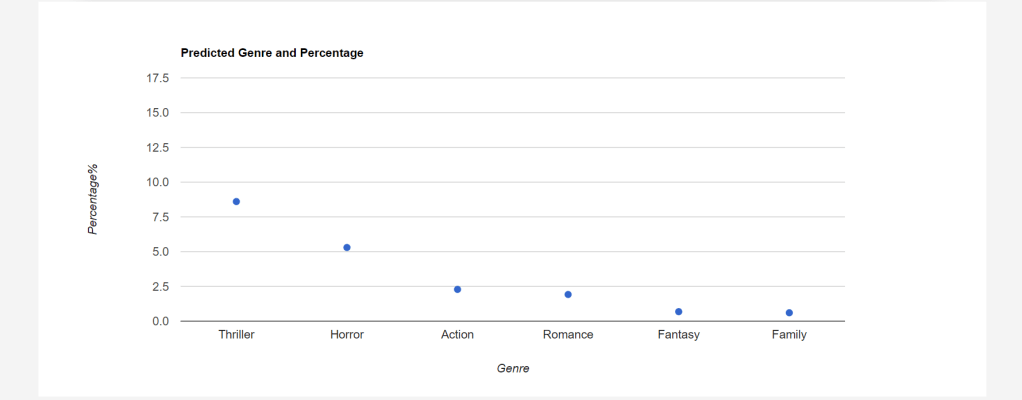Select the Family data point

coord(789,313)
